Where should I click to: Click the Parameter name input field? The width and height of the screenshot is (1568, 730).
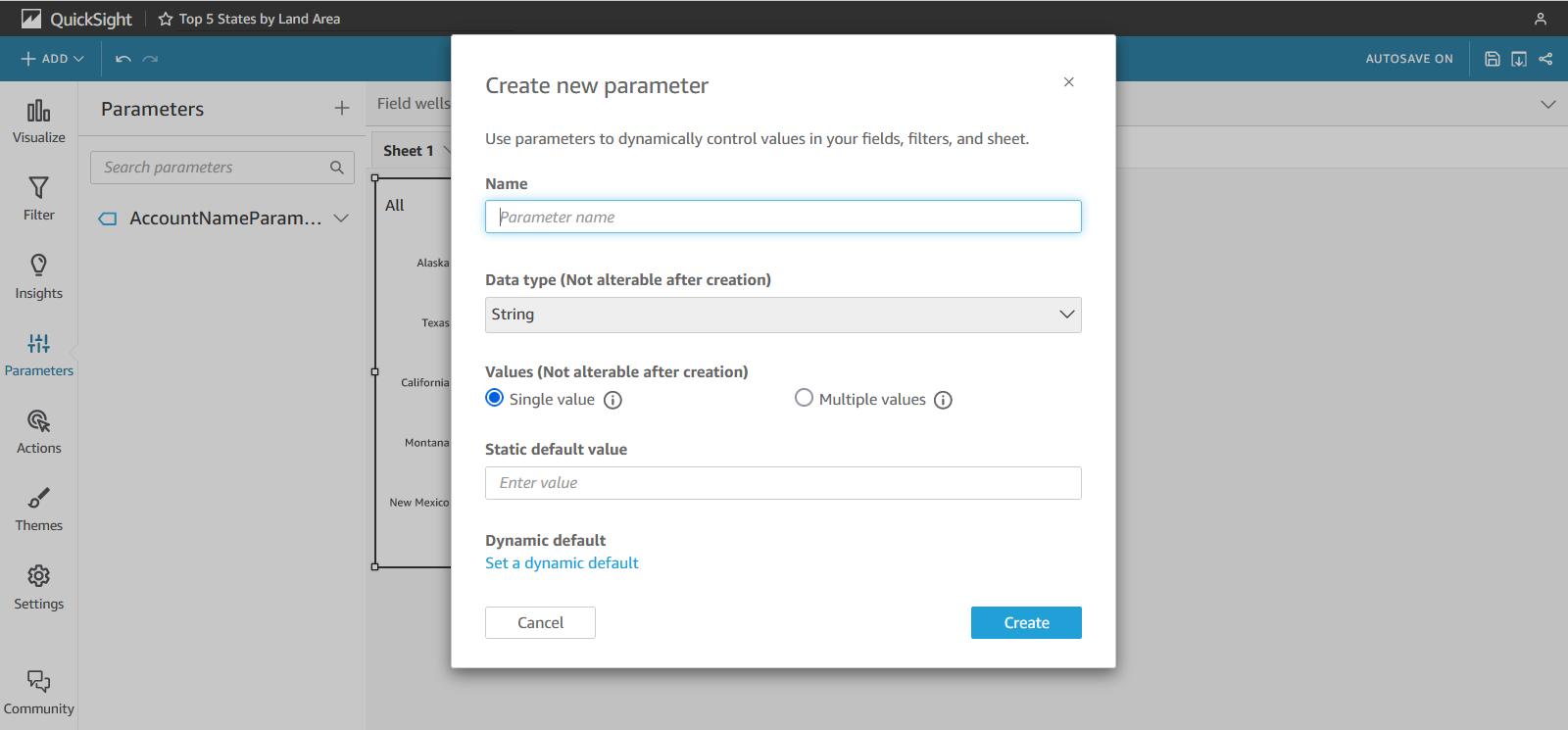(x=783, y=217)
